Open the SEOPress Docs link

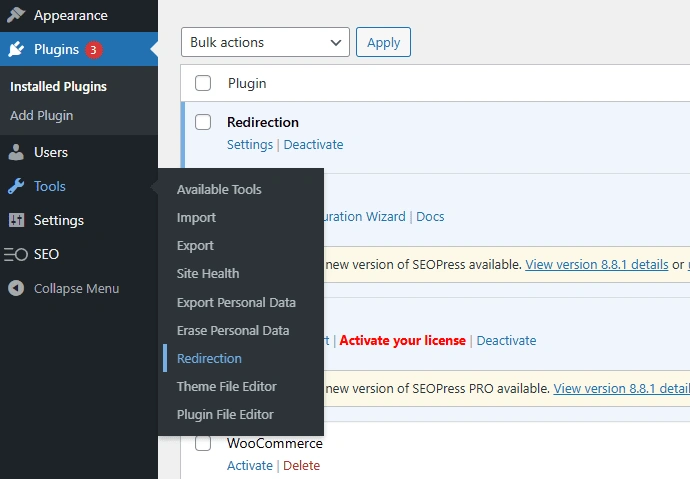point(430,216)
